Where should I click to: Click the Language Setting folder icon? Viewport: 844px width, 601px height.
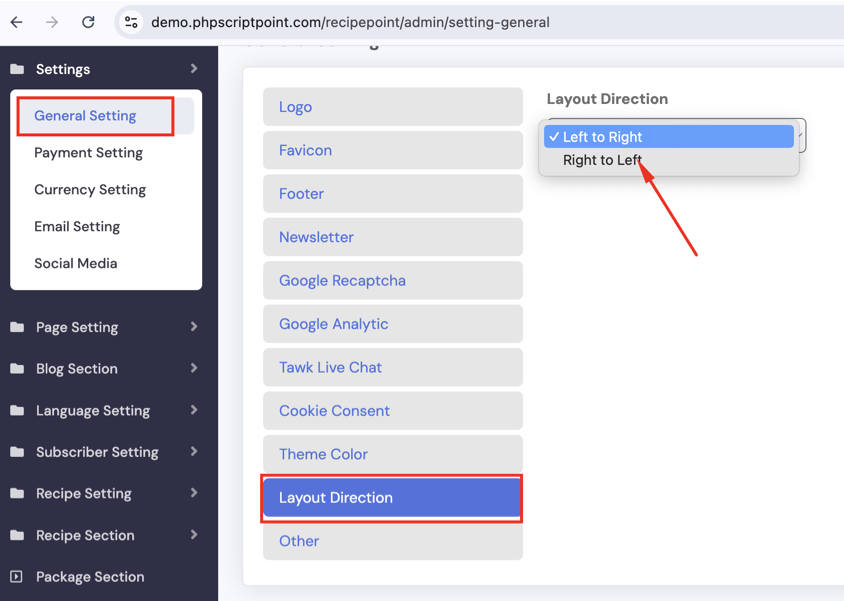click(17, 410)
